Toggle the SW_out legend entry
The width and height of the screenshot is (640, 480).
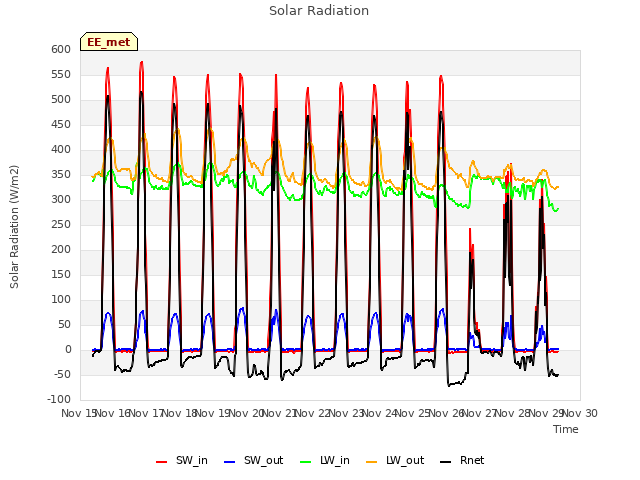coord(253,460)
